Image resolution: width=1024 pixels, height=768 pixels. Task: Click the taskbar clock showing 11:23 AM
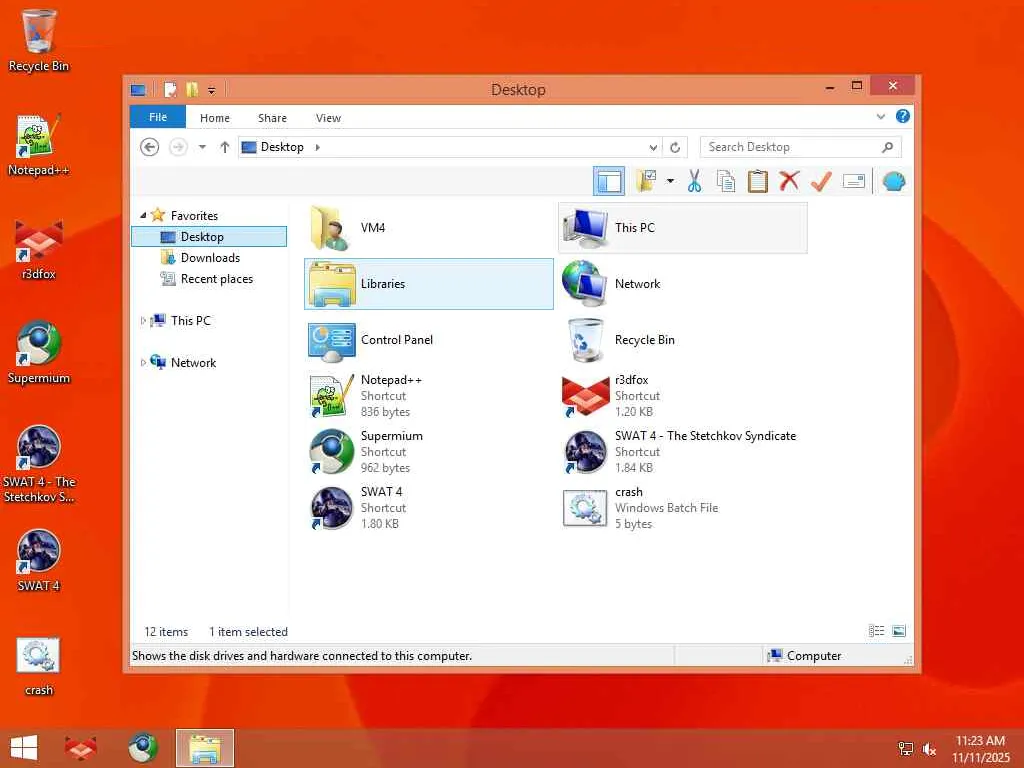coord(980,749)
